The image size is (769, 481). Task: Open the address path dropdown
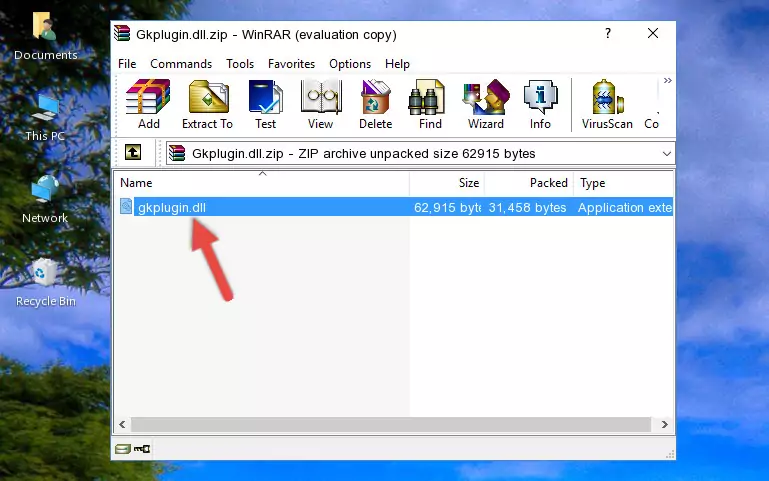click(666, 153)
